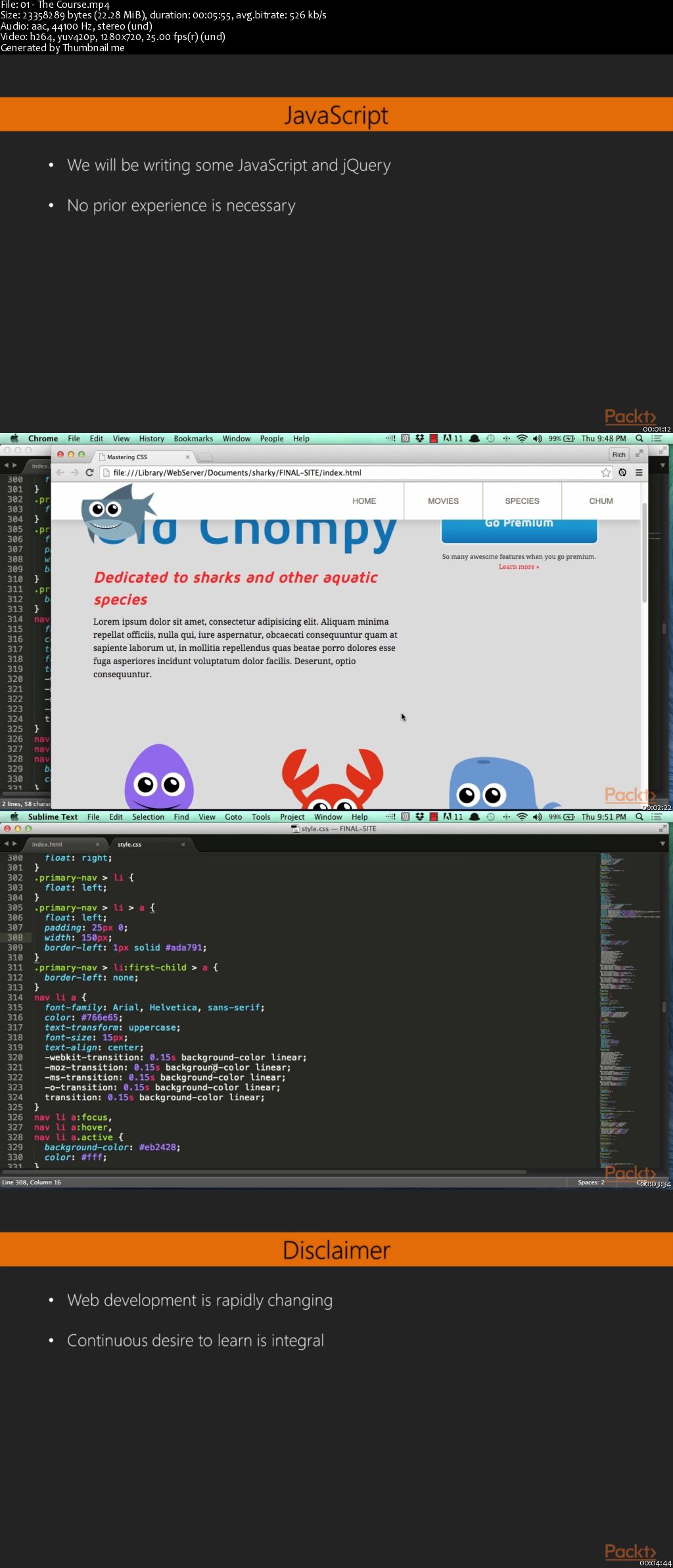The width and height of the screenshot is (673, 1568).
Task: Bookmark page with Chrome's star icon
Action: click(x=606, y=472)
